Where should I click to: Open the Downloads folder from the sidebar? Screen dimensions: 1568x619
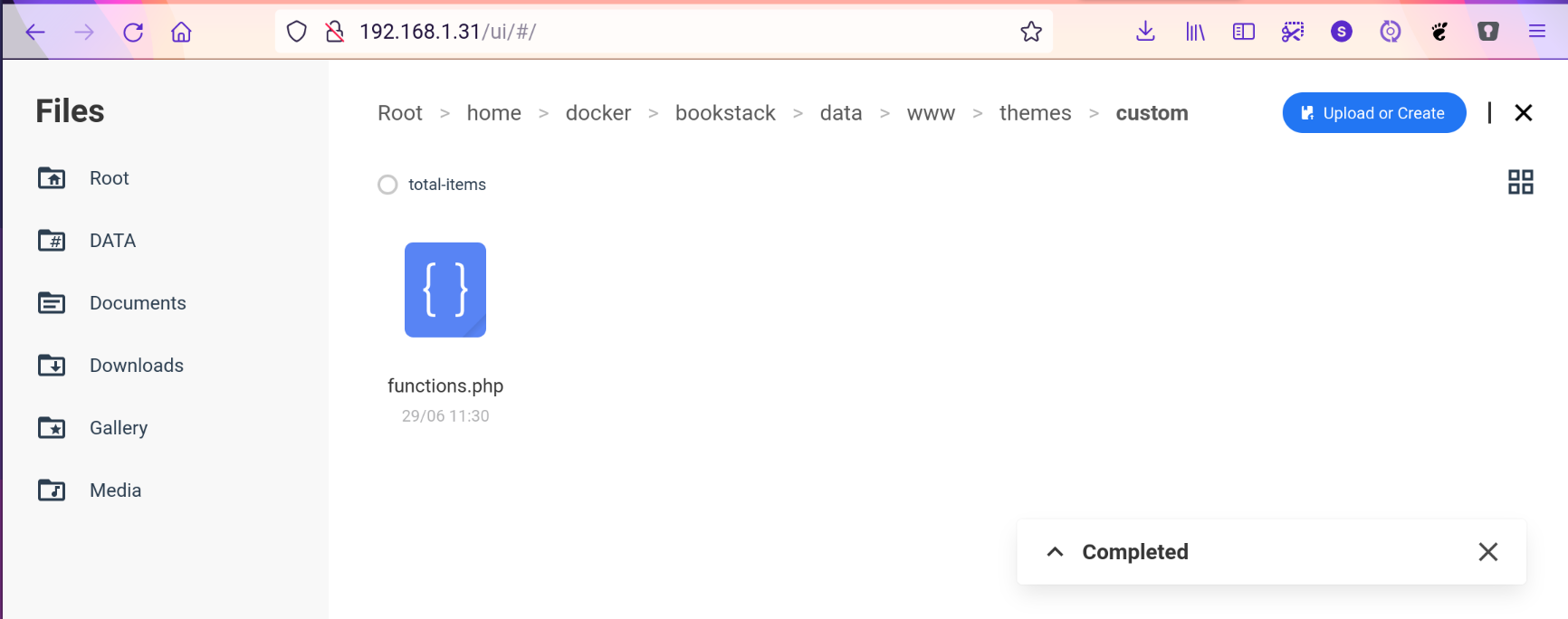[136, 365]
